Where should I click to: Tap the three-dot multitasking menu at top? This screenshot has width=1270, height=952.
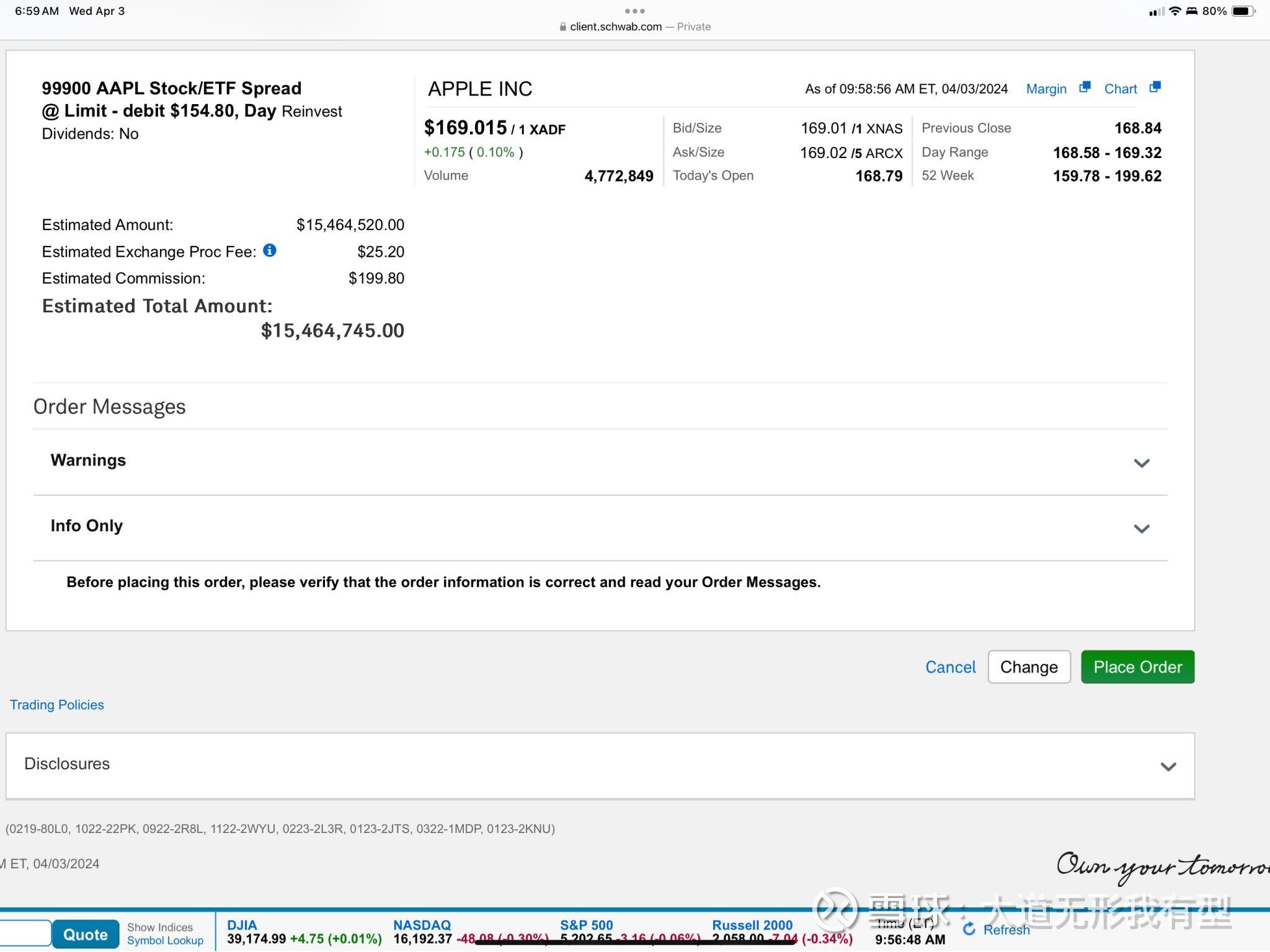pos(635,11)
